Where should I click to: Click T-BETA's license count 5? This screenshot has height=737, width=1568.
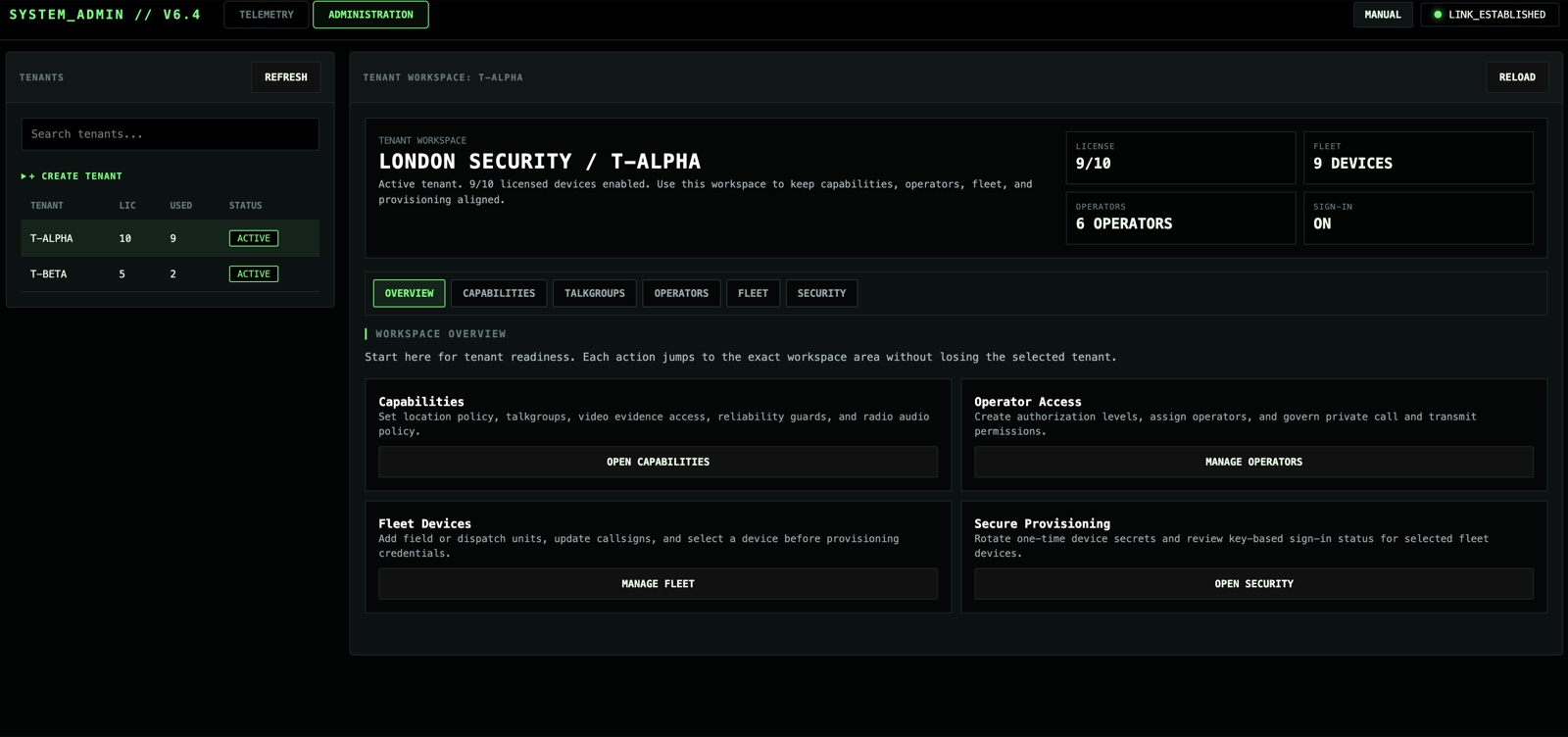122,274
